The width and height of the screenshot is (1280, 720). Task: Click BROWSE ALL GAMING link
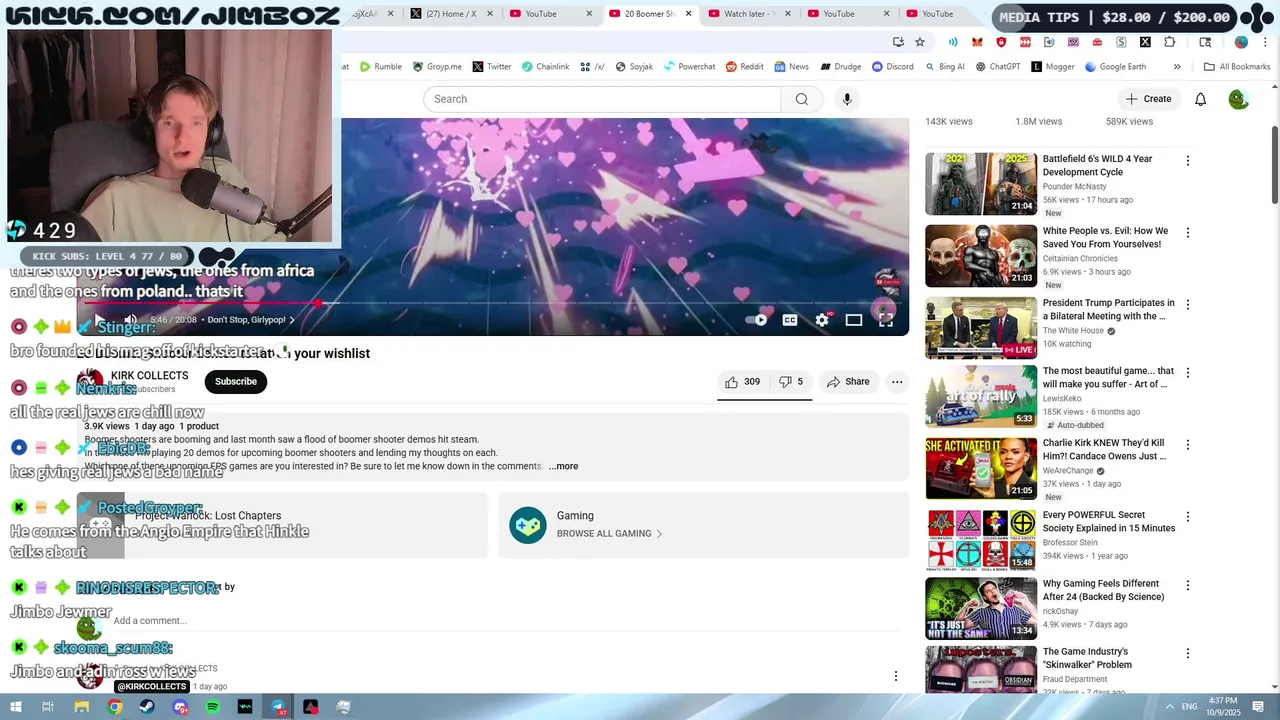[609, 534]
